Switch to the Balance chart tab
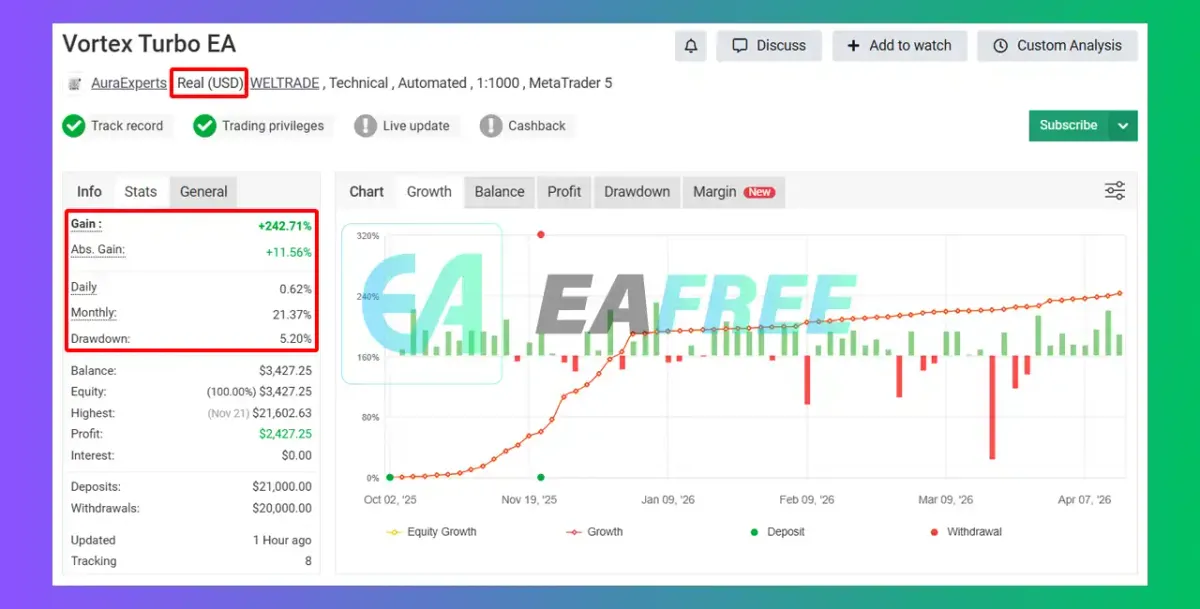 pyautogui.click(x=499, y=192)
